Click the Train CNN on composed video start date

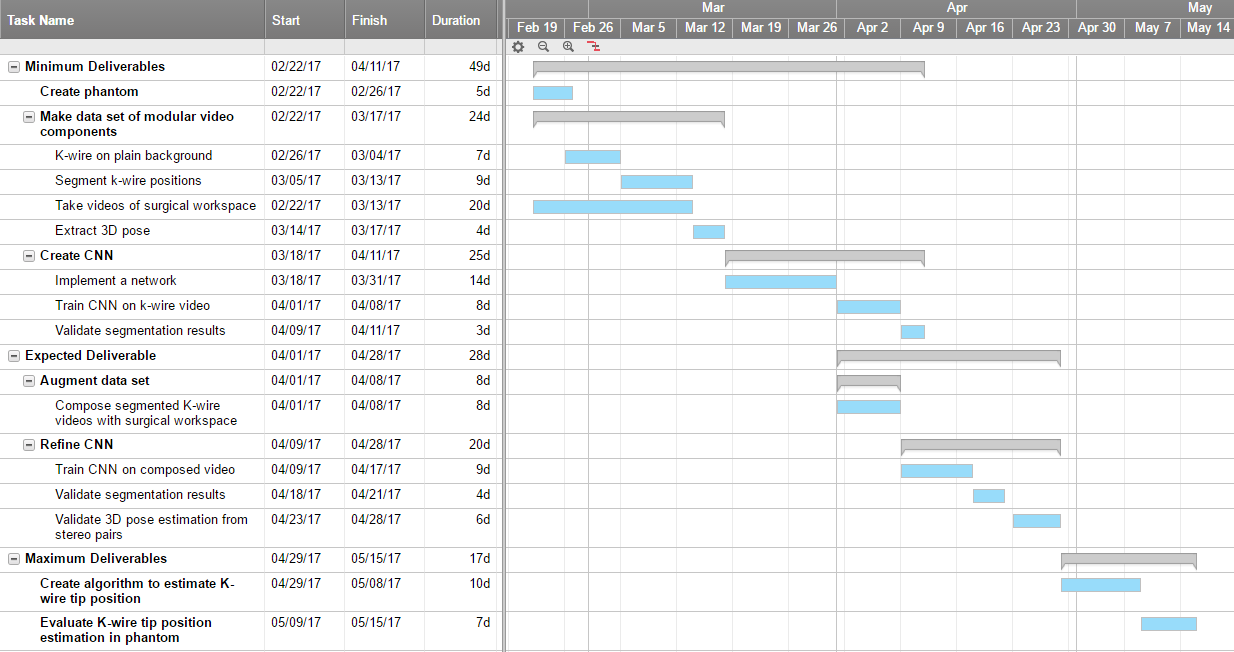(x=296, y=470)
